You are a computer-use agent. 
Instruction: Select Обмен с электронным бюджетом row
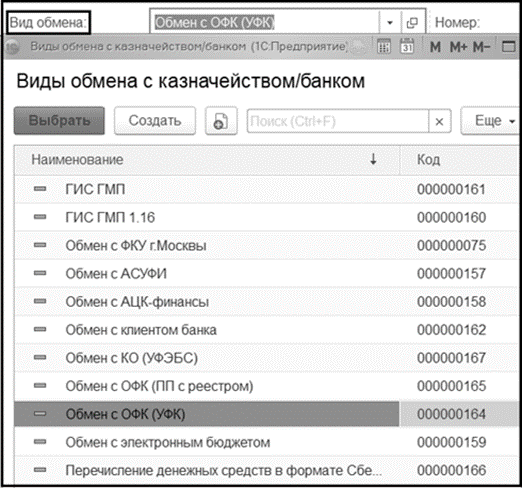(x=266, y=442)
